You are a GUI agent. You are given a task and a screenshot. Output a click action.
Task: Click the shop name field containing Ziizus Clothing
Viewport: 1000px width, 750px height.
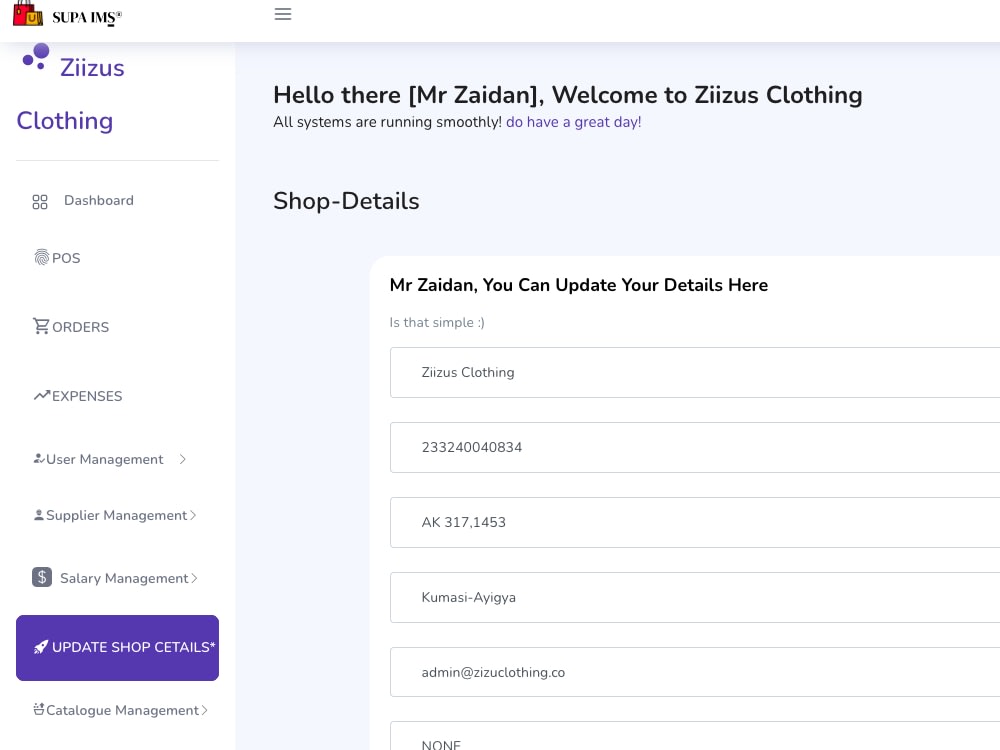pos(695,372)
